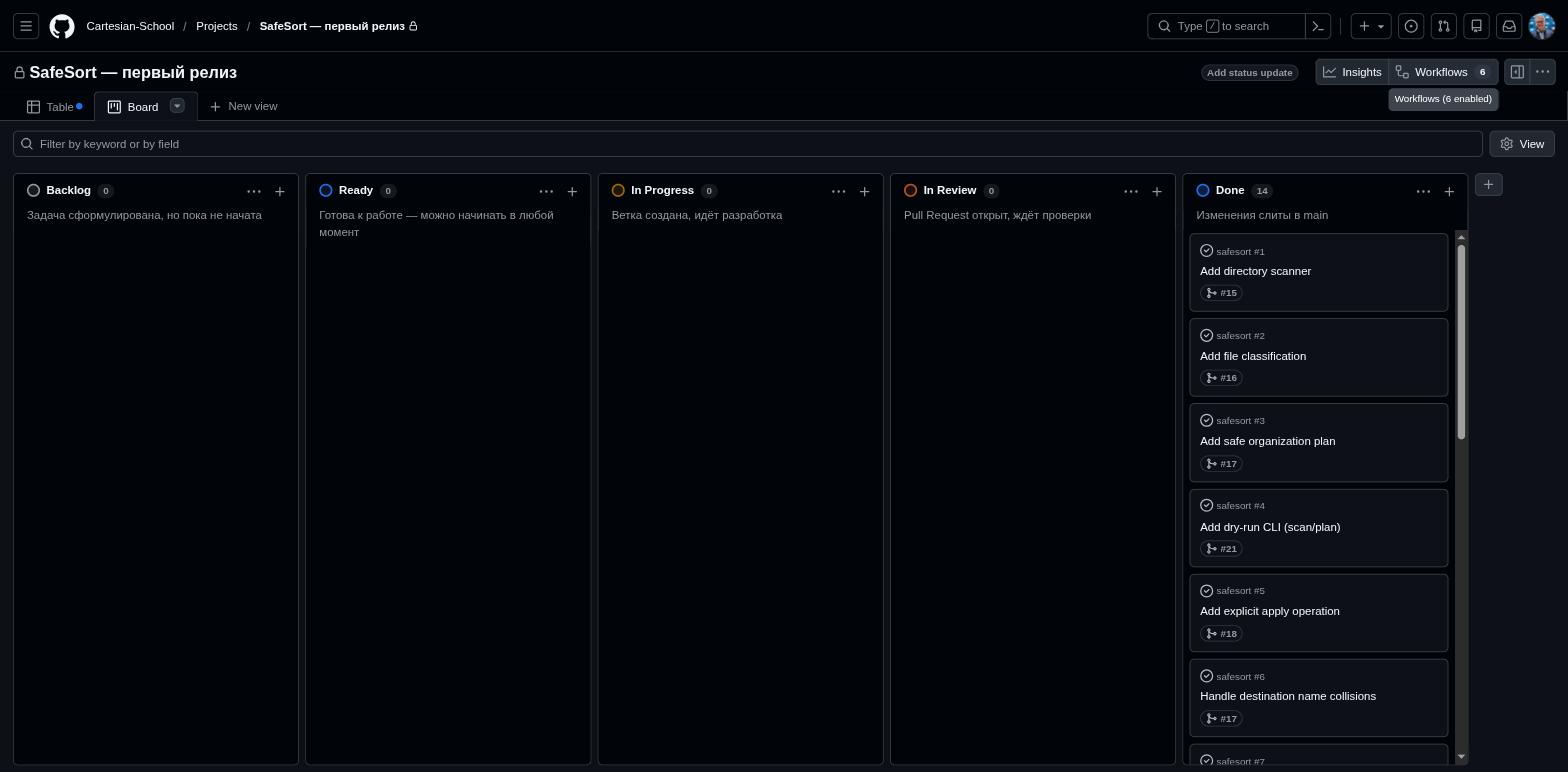Focus the Type / to search box
The width and height of the screenshot is (1568, 772).
coord(1226,26)
